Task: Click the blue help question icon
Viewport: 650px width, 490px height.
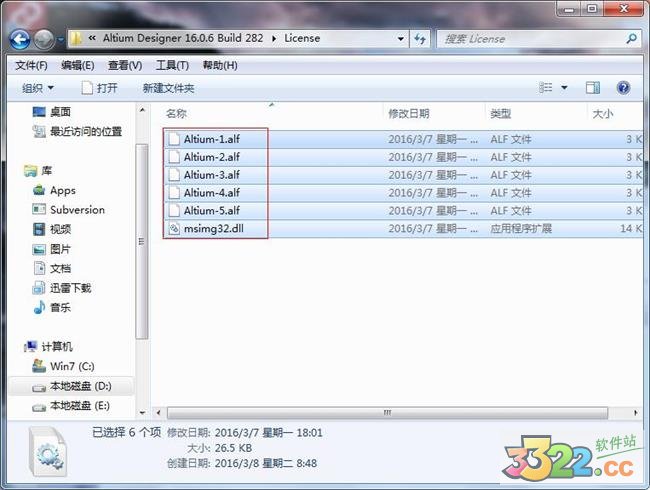Action: tap(623, 87)
